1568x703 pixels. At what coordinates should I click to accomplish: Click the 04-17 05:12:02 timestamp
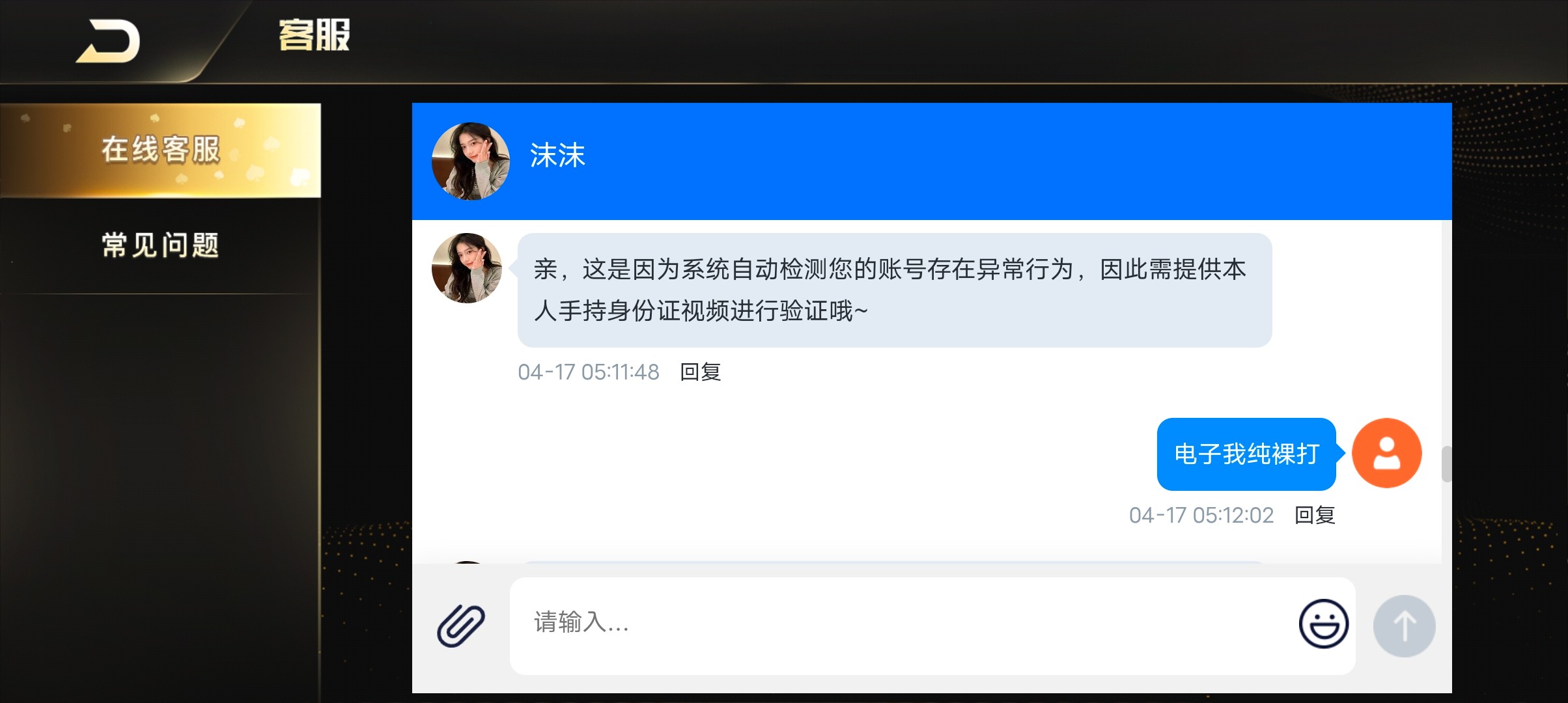click(x=1201, y=515)
